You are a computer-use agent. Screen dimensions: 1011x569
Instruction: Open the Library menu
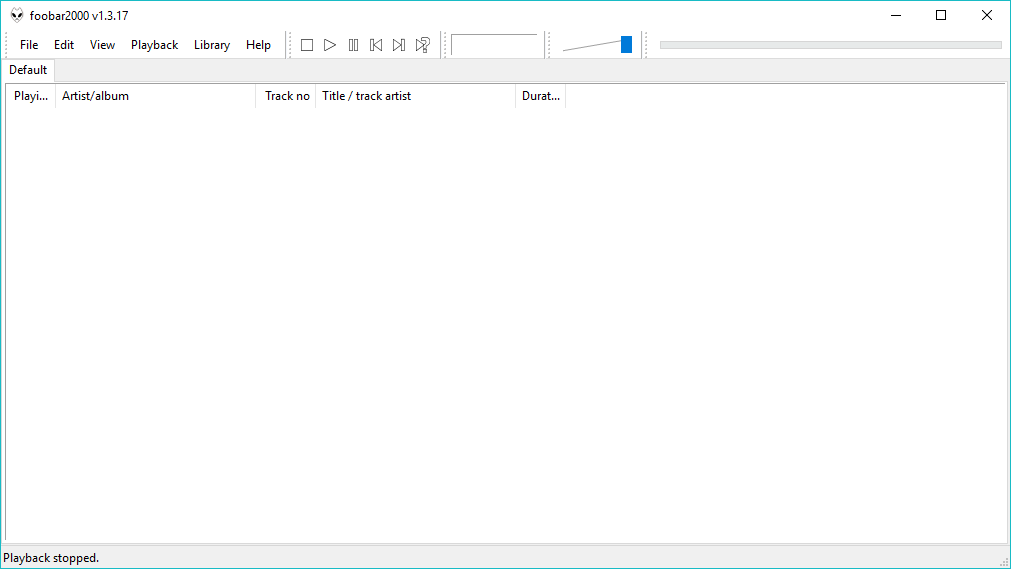click(x=212, y=45)
